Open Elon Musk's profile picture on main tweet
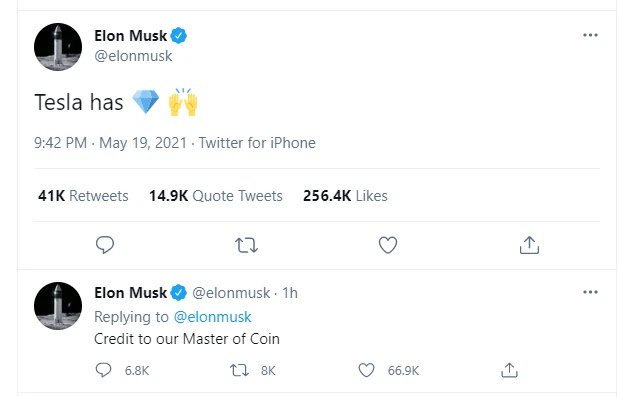The height and width of the screenshot is (397, 619). tap(58, 47)
